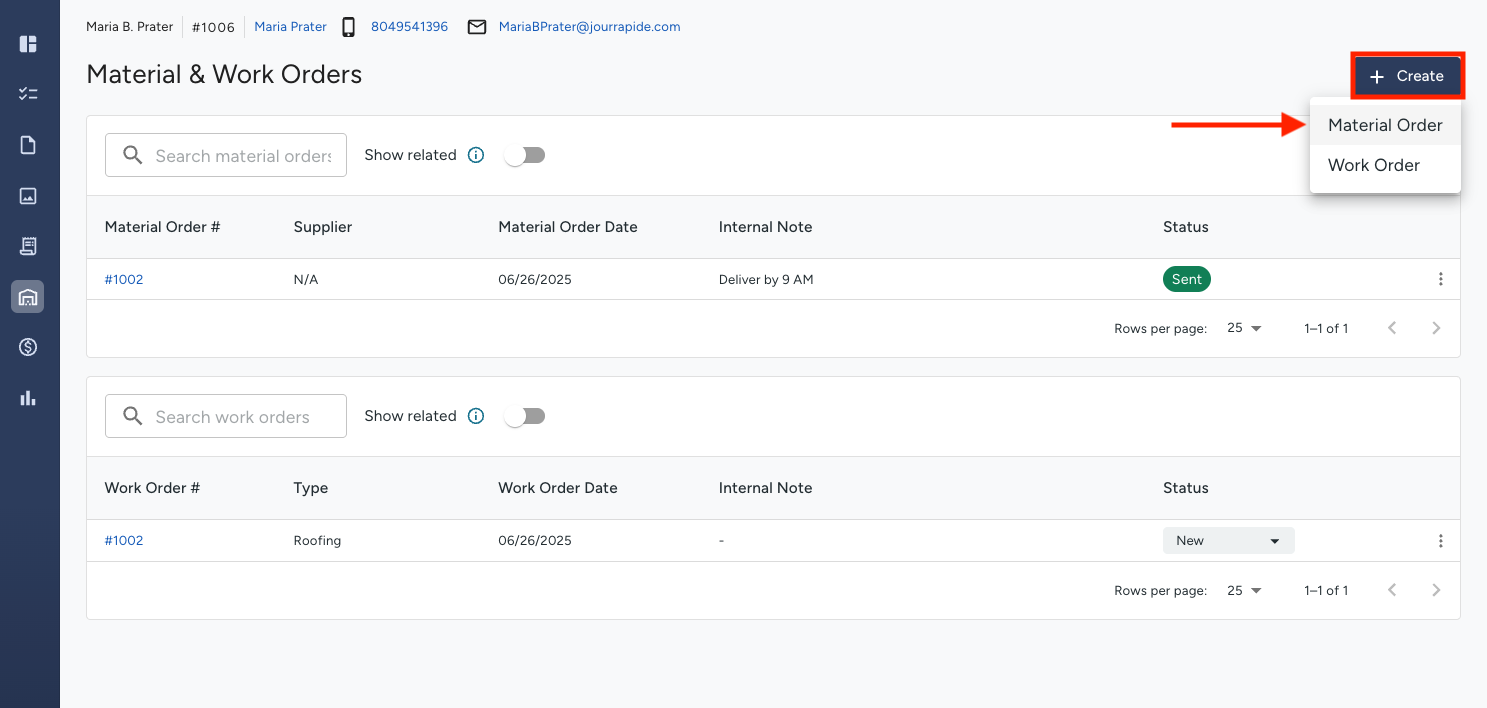The width and height of the screenshot is (1487, 708).
Task: Go to previous page of work orders
Action: (1392, 590)
